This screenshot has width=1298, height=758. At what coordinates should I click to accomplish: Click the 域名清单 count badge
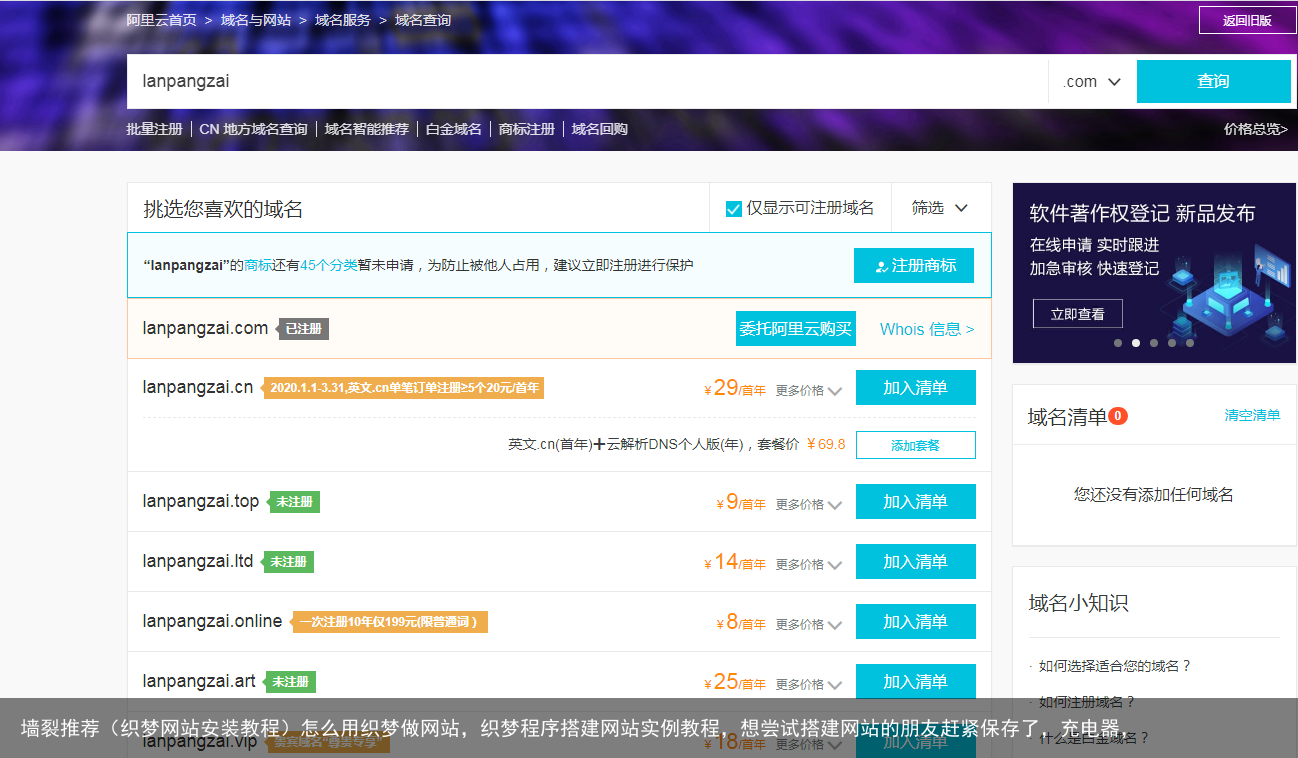coord(1118,415)
